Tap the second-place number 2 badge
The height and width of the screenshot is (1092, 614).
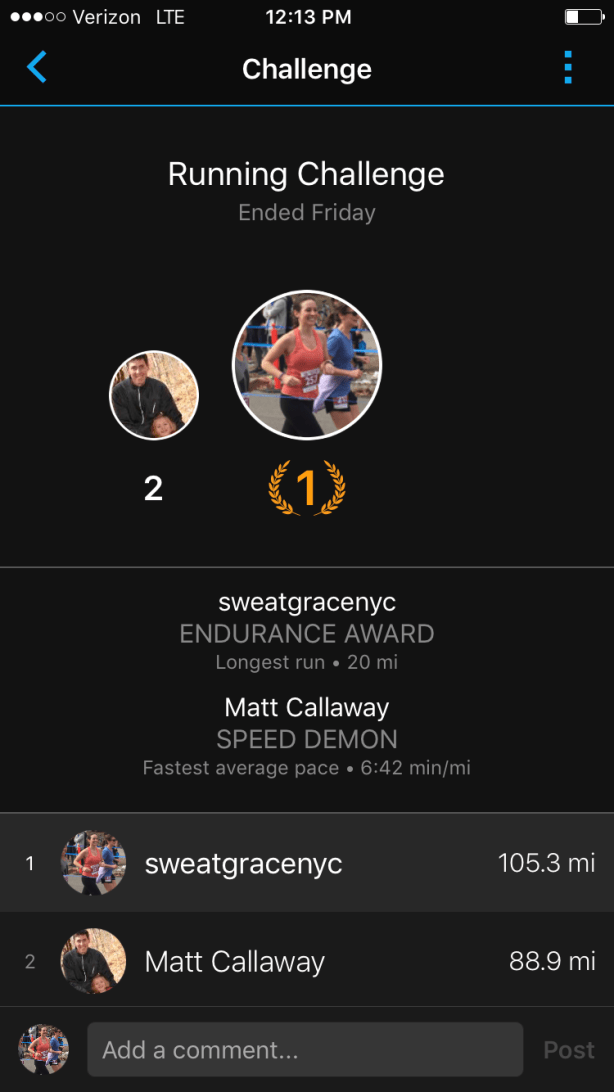click(153, 489)
